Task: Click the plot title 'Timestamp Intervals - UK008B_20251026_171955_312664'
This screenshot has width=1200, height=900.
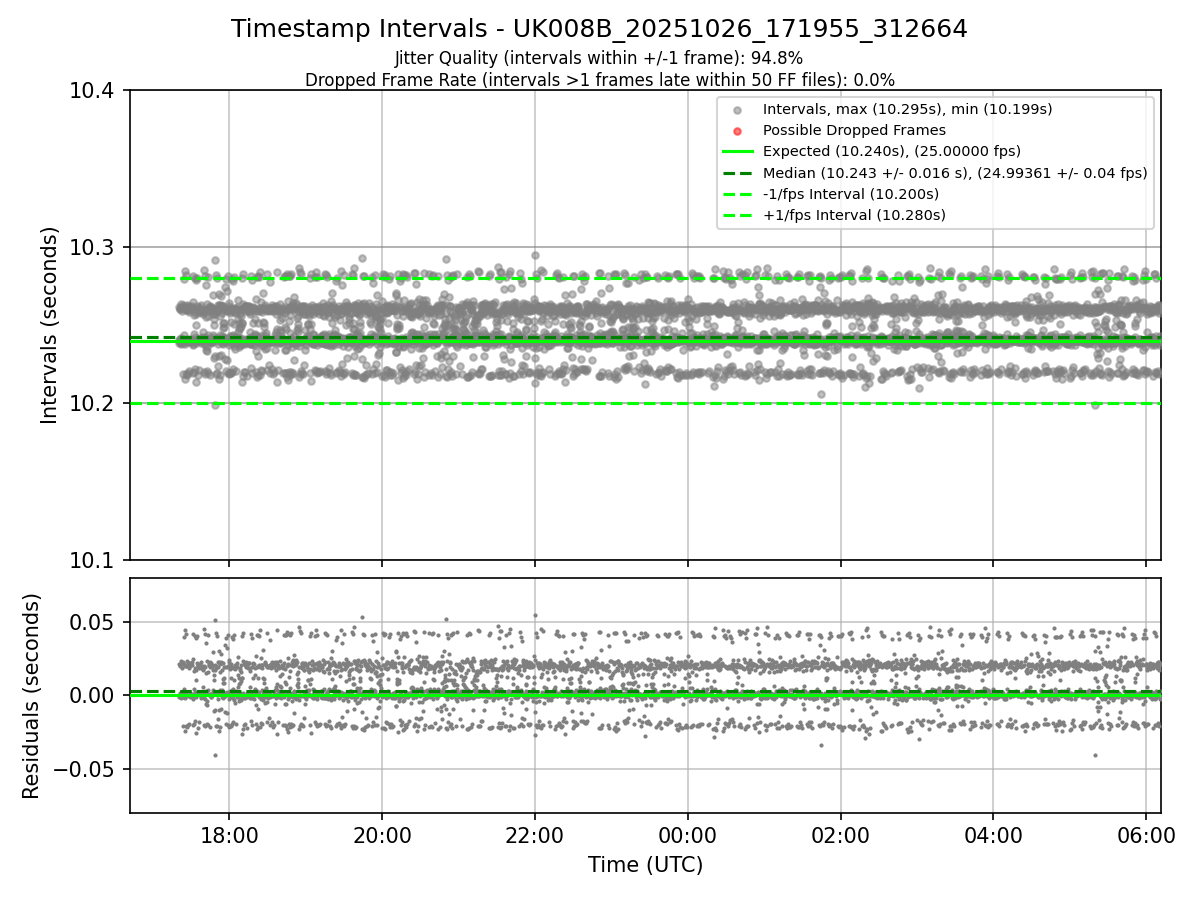Action: [599, 29]
